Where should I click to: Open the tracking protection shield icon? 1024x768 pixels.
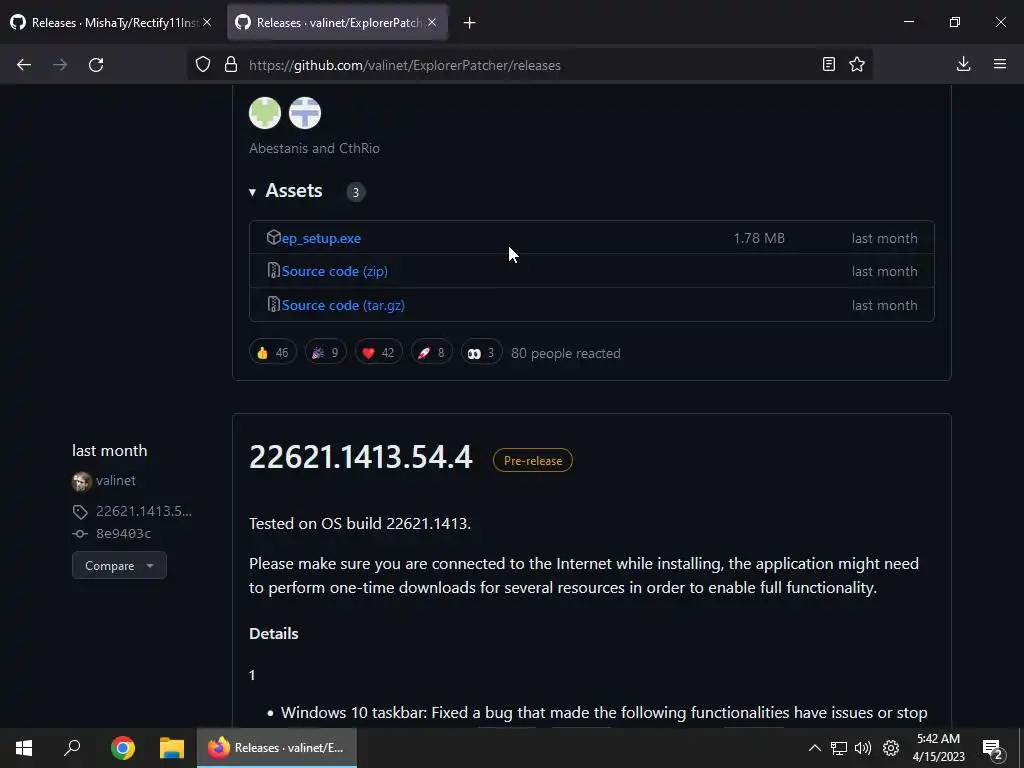coord(203,65)
